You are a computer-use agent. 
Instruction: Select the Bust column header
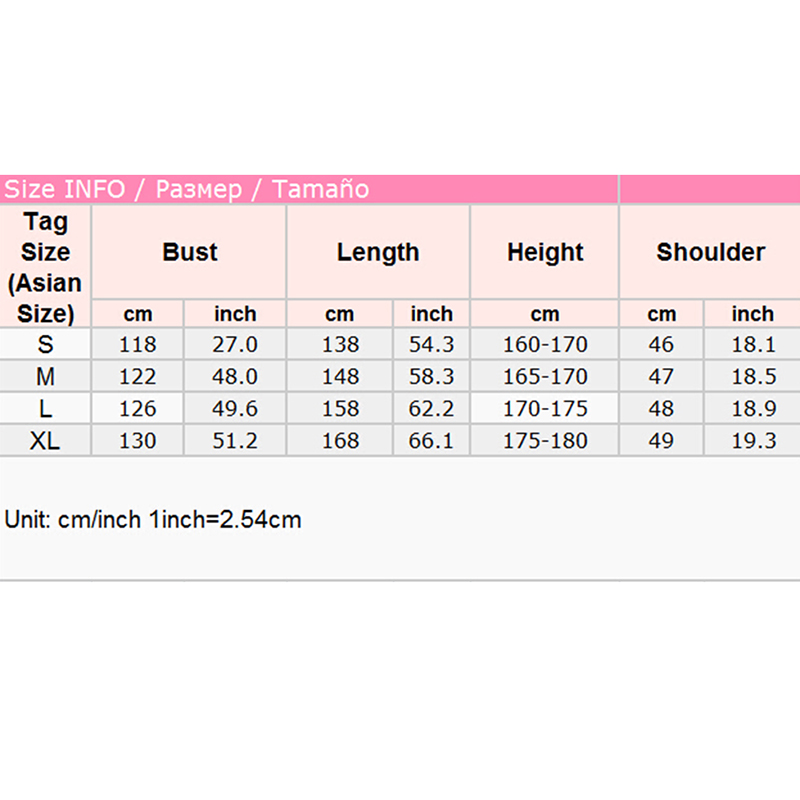(189, 252)
